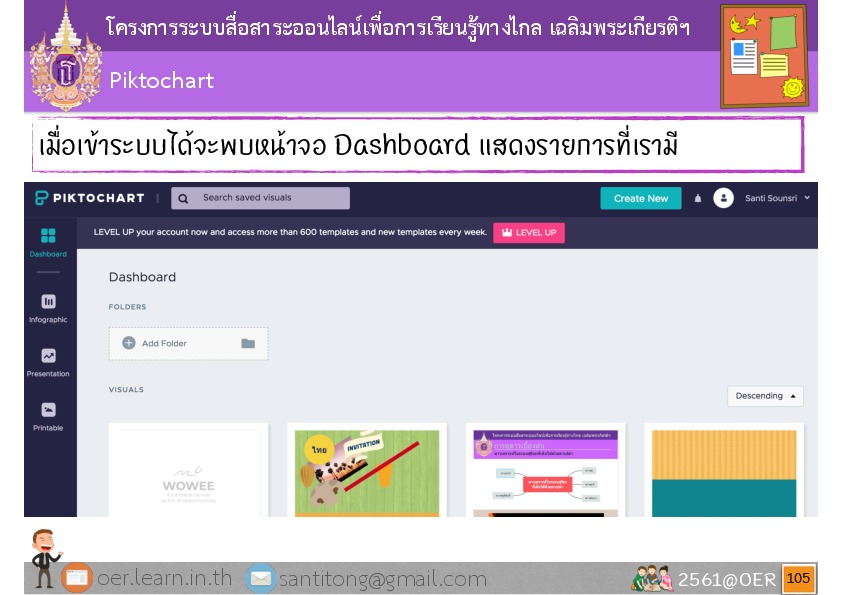Click the royal emblem logo in header

point(66,58)
